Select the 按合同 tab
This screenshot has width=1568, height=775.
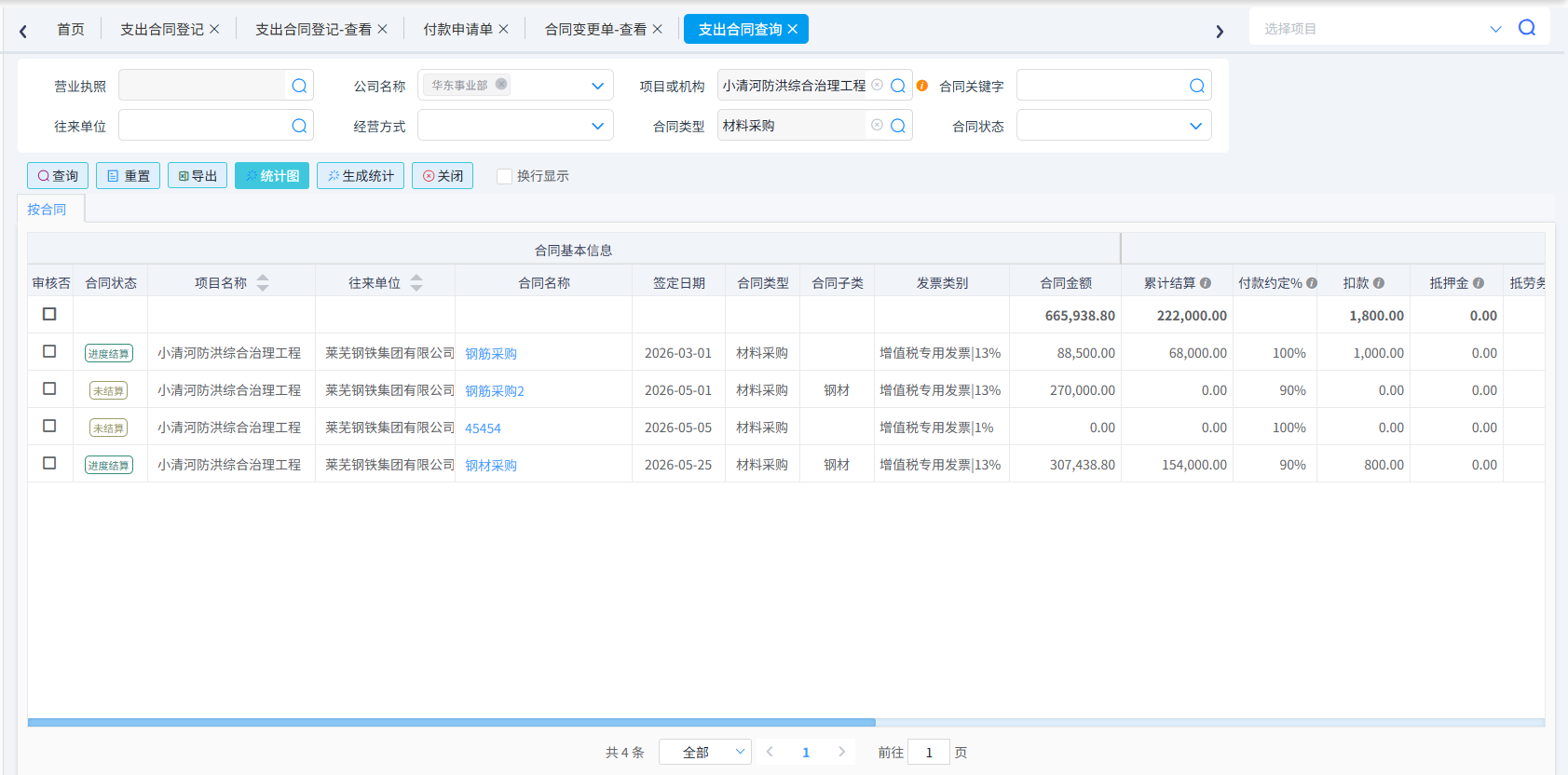pyautogui.click(x=47, y=210)
